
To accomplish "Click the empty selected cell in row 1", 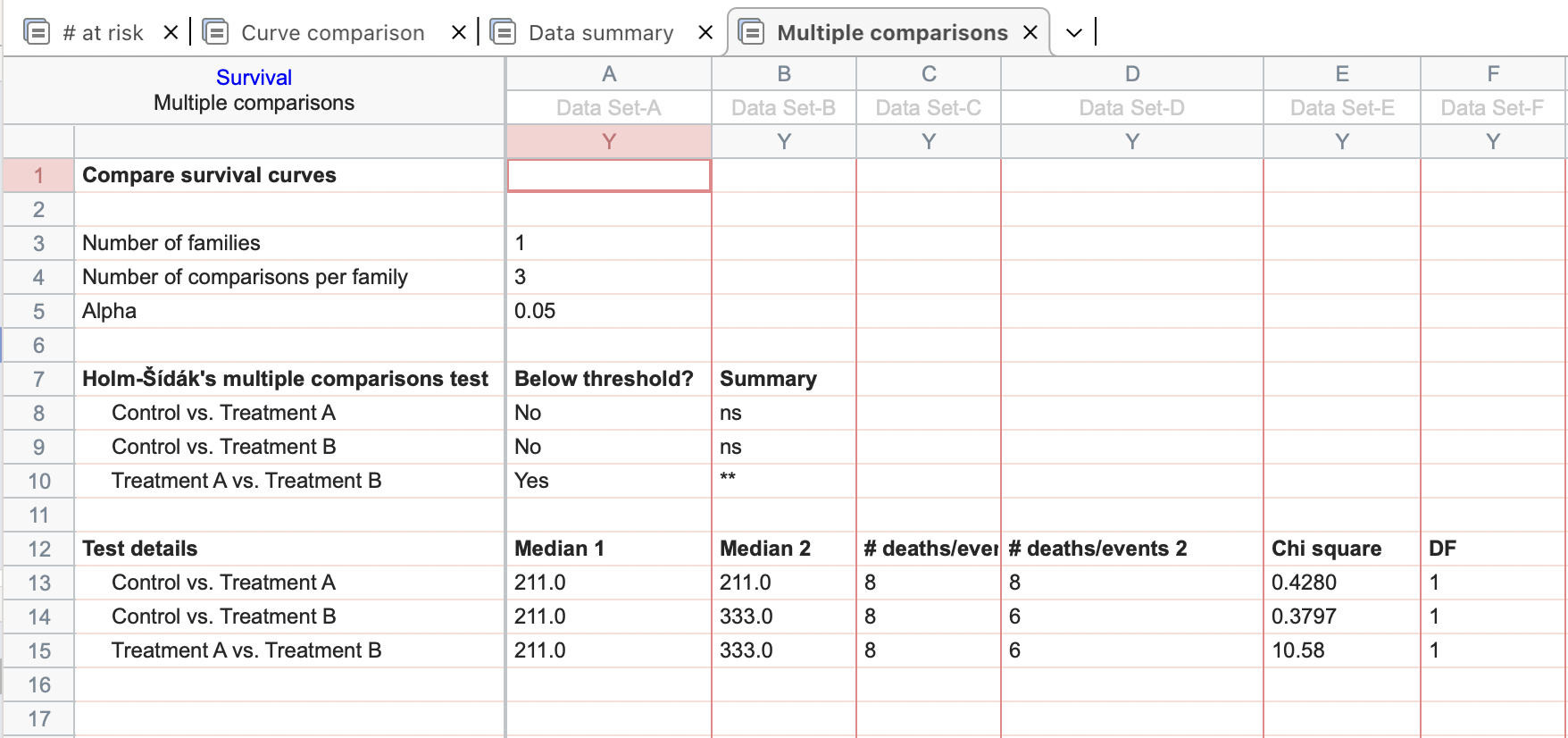I will coord(609,175).
